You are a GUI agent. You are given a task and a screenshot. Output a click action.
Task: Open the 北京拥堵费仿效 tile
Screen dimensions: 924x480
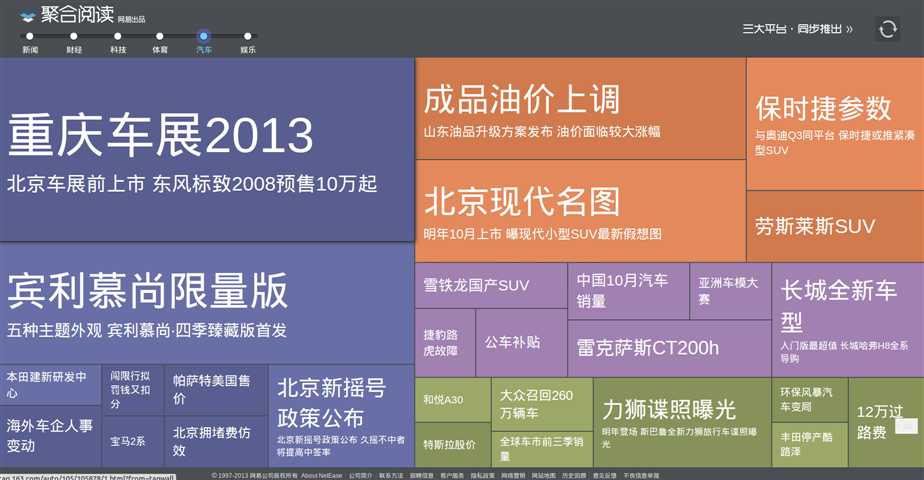[x=216, y=442]
